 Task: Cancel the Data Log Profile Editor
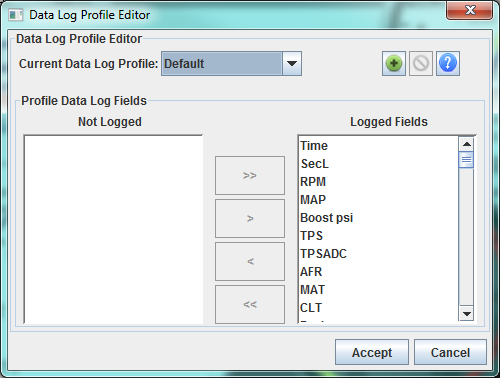pyautogui.click(x=450, y=352)
